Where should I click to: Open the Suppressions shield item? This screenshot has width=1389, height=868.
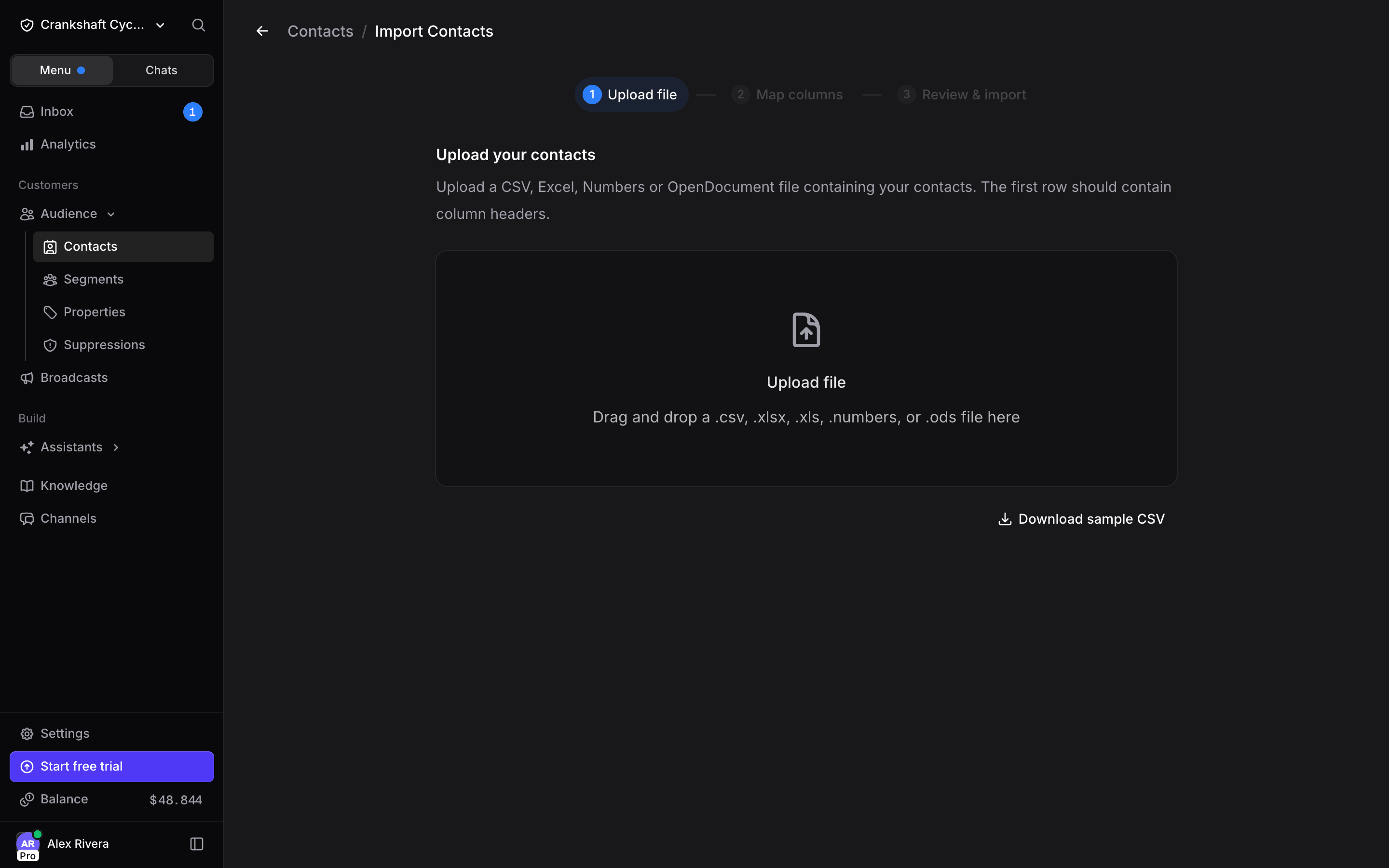click(123, 345)
